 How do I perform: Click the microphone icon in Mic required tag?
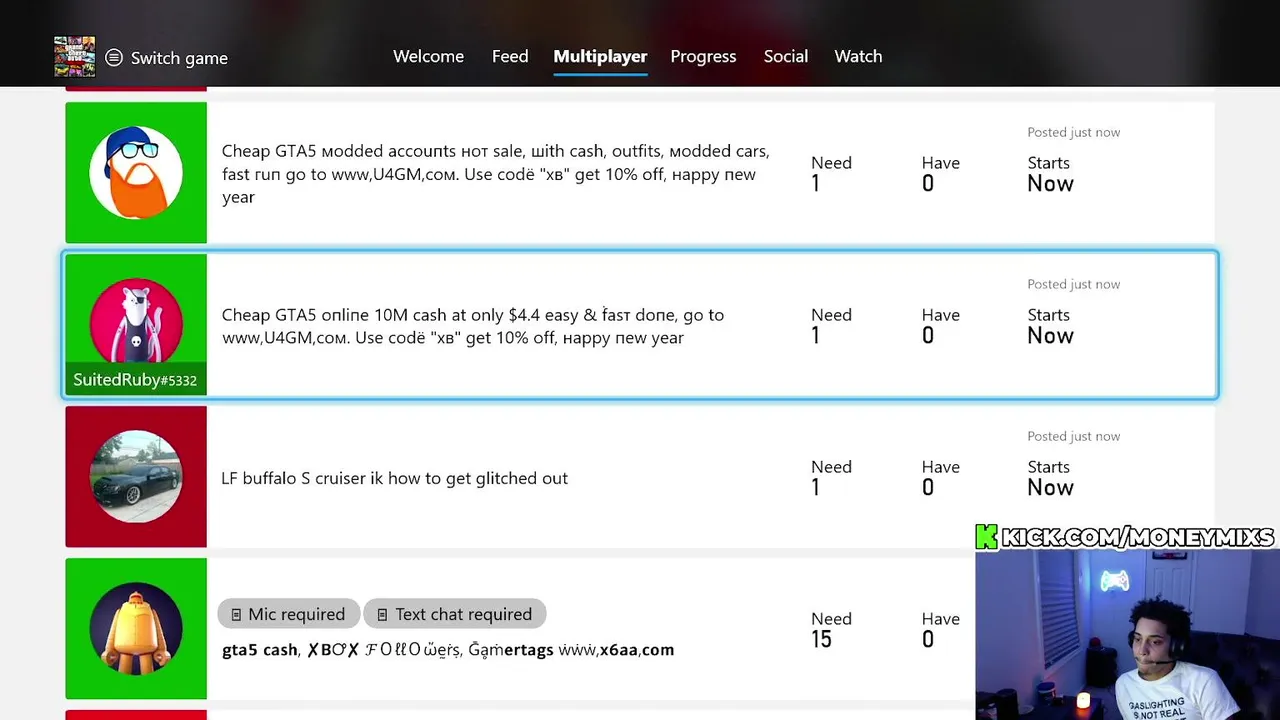click(x=236, y=615)
